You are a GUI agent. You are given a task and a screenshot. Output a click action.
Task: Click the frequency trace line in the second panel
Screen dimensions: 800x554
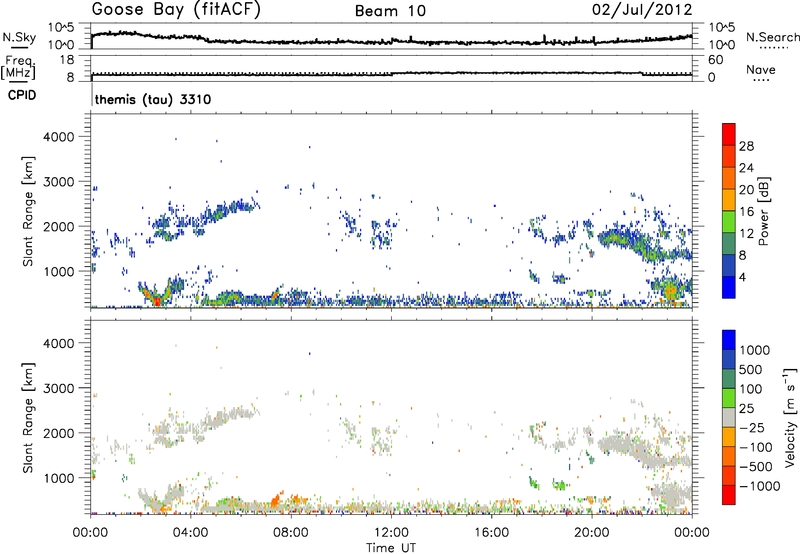pos(391,74)
